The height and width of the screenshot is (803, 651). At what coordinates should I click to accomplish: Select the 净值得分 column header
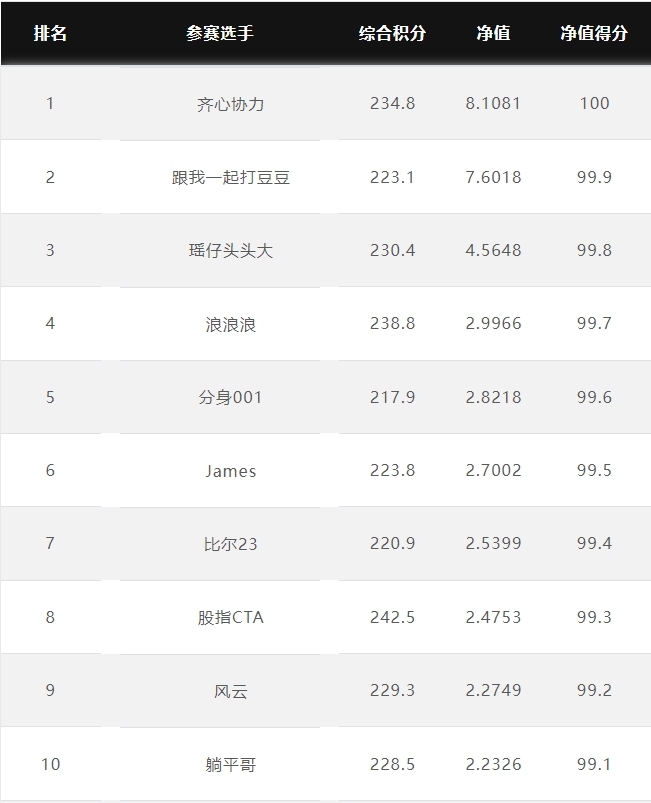(x=594, y=33)
